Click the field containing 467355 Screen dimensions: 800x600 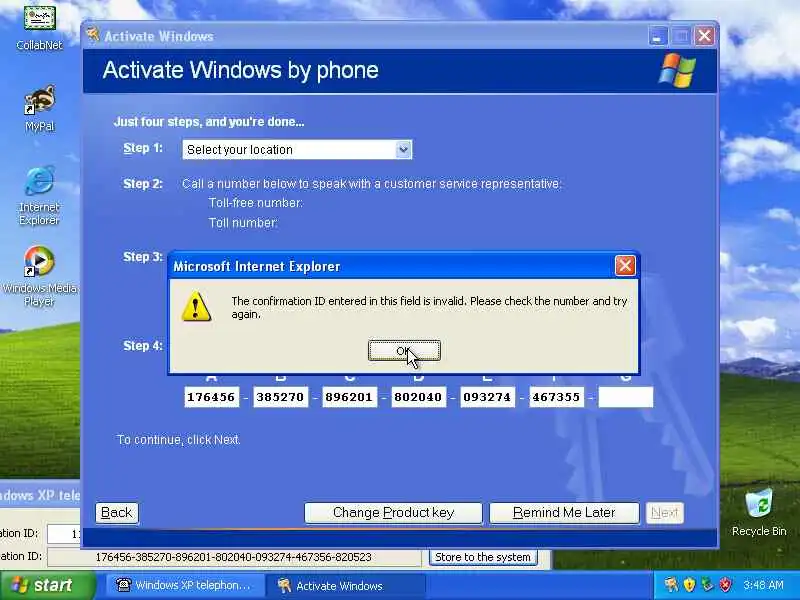(x=556, y=397)
